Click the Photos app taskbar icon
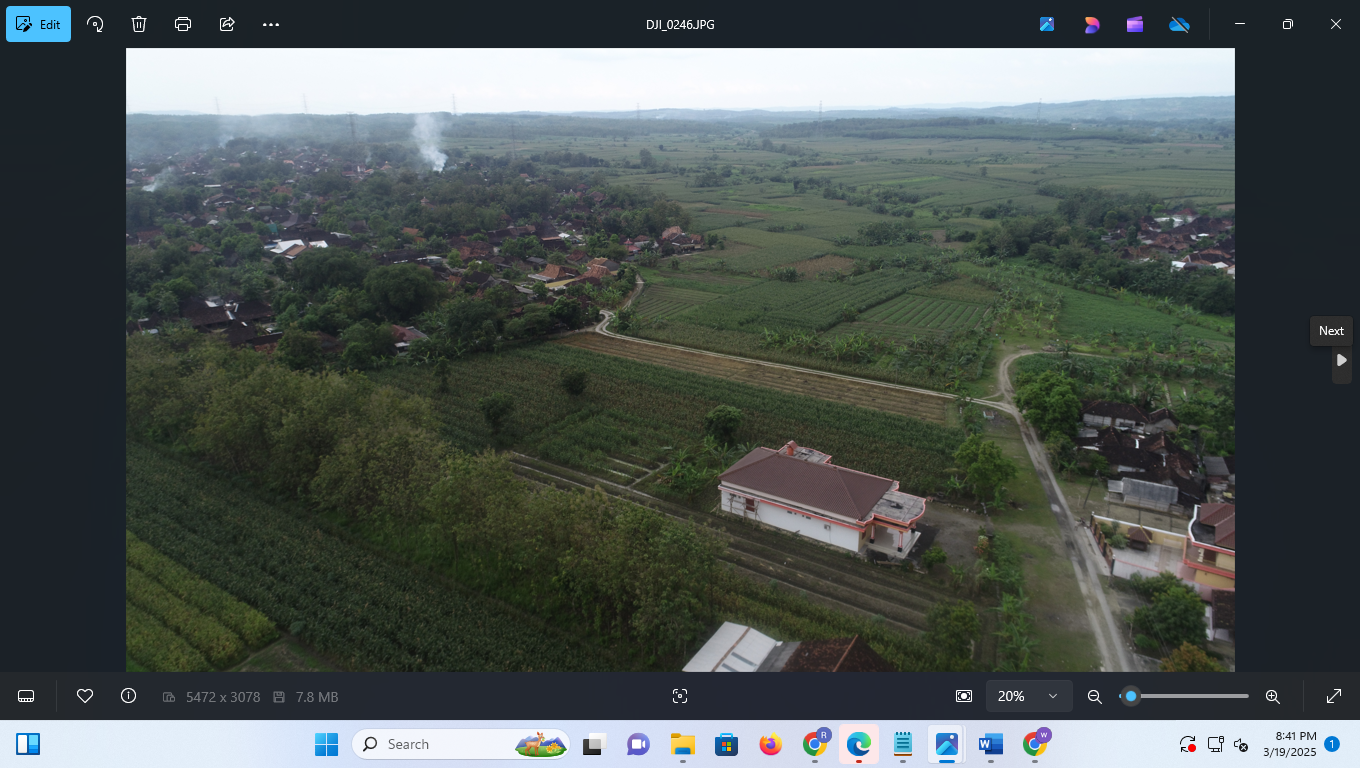 (x=947, y=744)
